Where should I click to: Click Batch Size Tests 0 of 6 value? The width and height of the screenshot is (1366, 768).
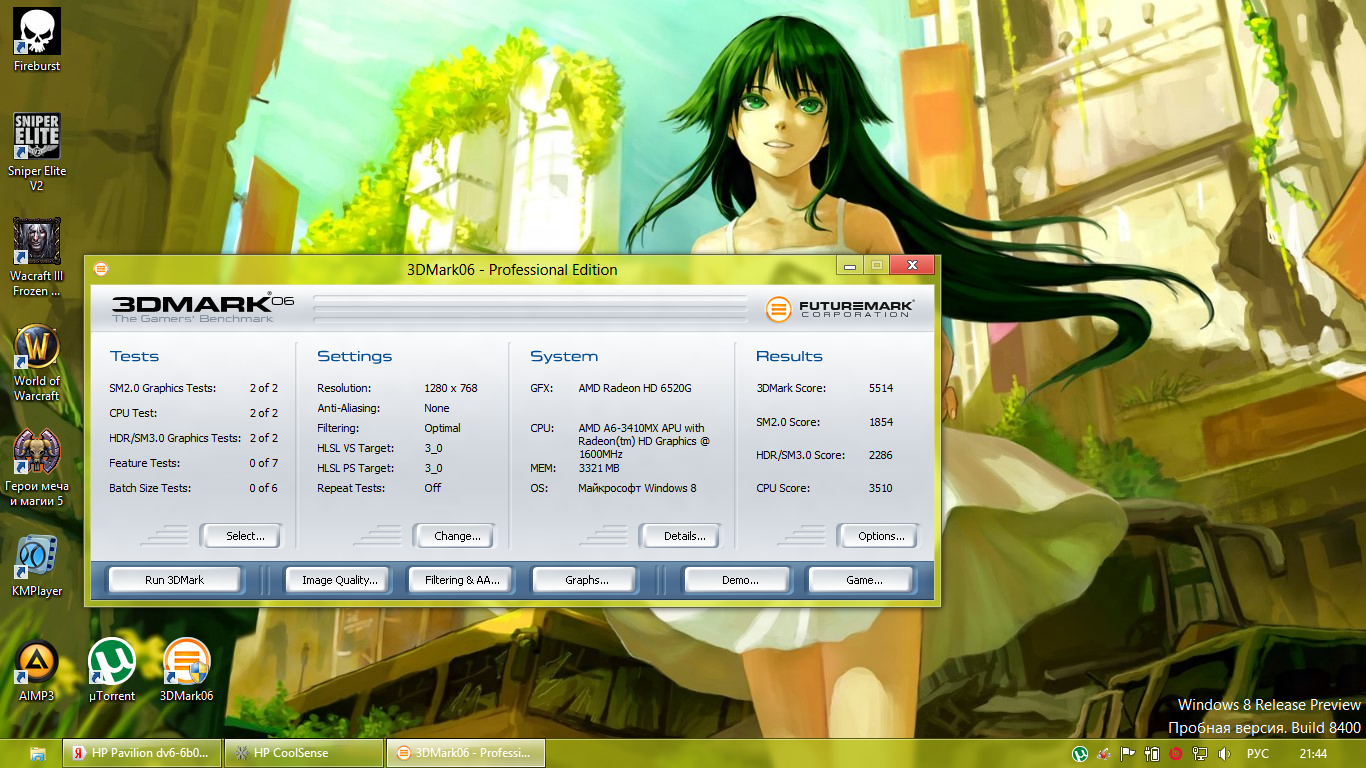click(x=264, y=488)
